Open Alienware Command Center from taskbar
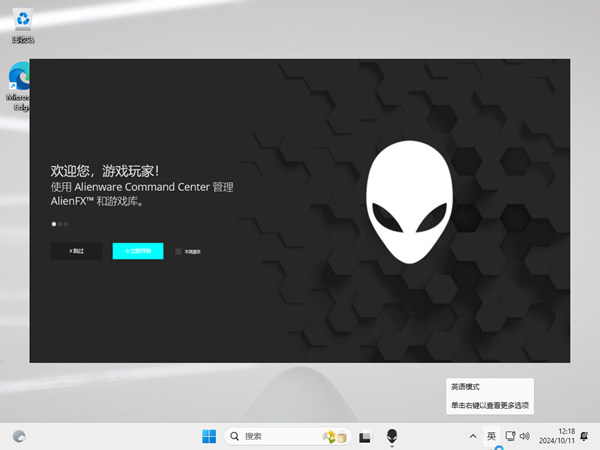Image resolution: width=600 pixels, height=450 pixels. pos(392,436)
